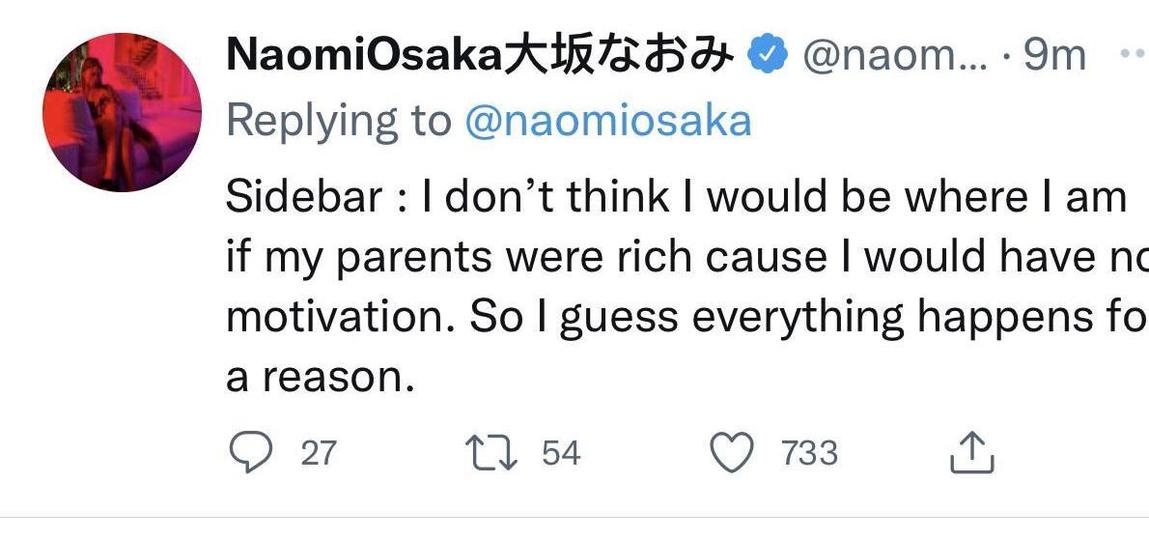
Task: Click the NaomiOsaka display name
Action: point(363,56)
